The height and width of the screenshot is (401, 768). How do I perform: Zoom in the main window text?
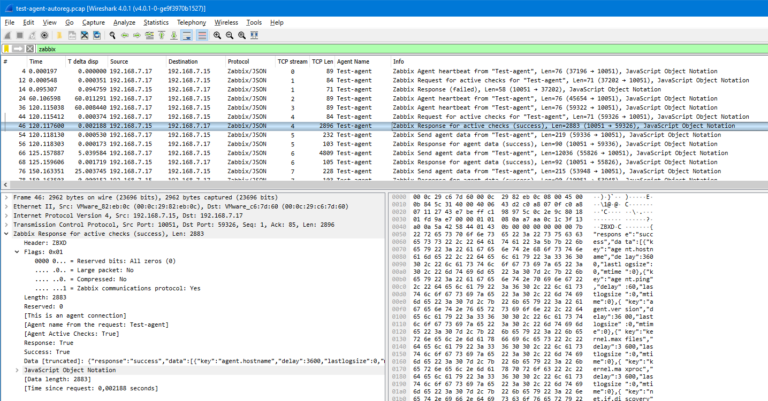[217, 35]
